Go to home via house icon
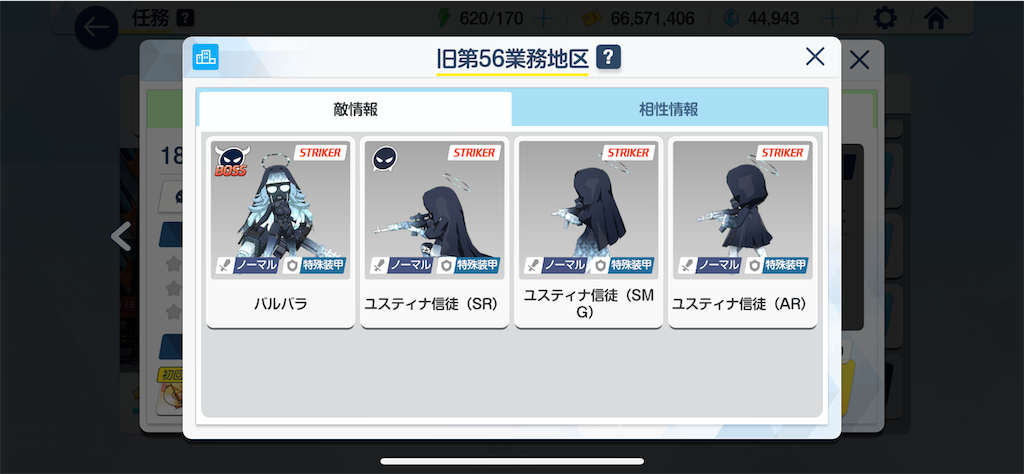 [936, 18]
